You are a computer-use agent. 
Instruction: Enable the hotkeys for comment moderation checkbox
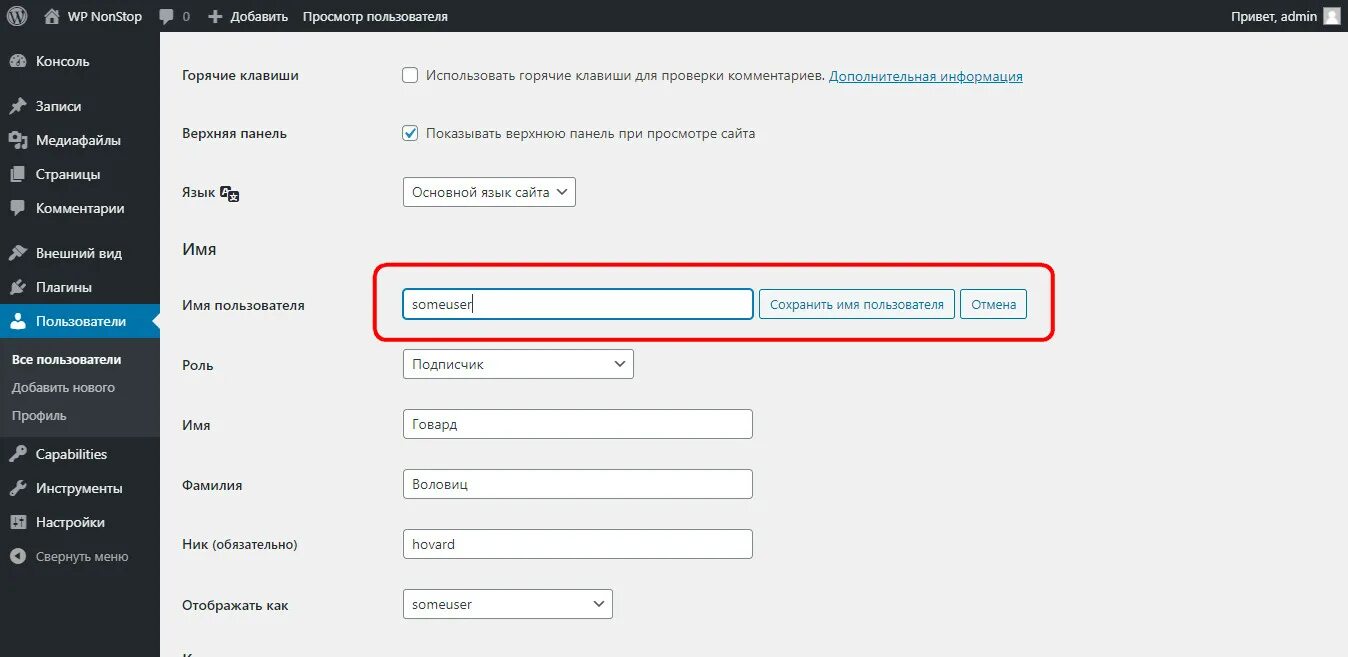pyautogui.click(x=410, y=75)
